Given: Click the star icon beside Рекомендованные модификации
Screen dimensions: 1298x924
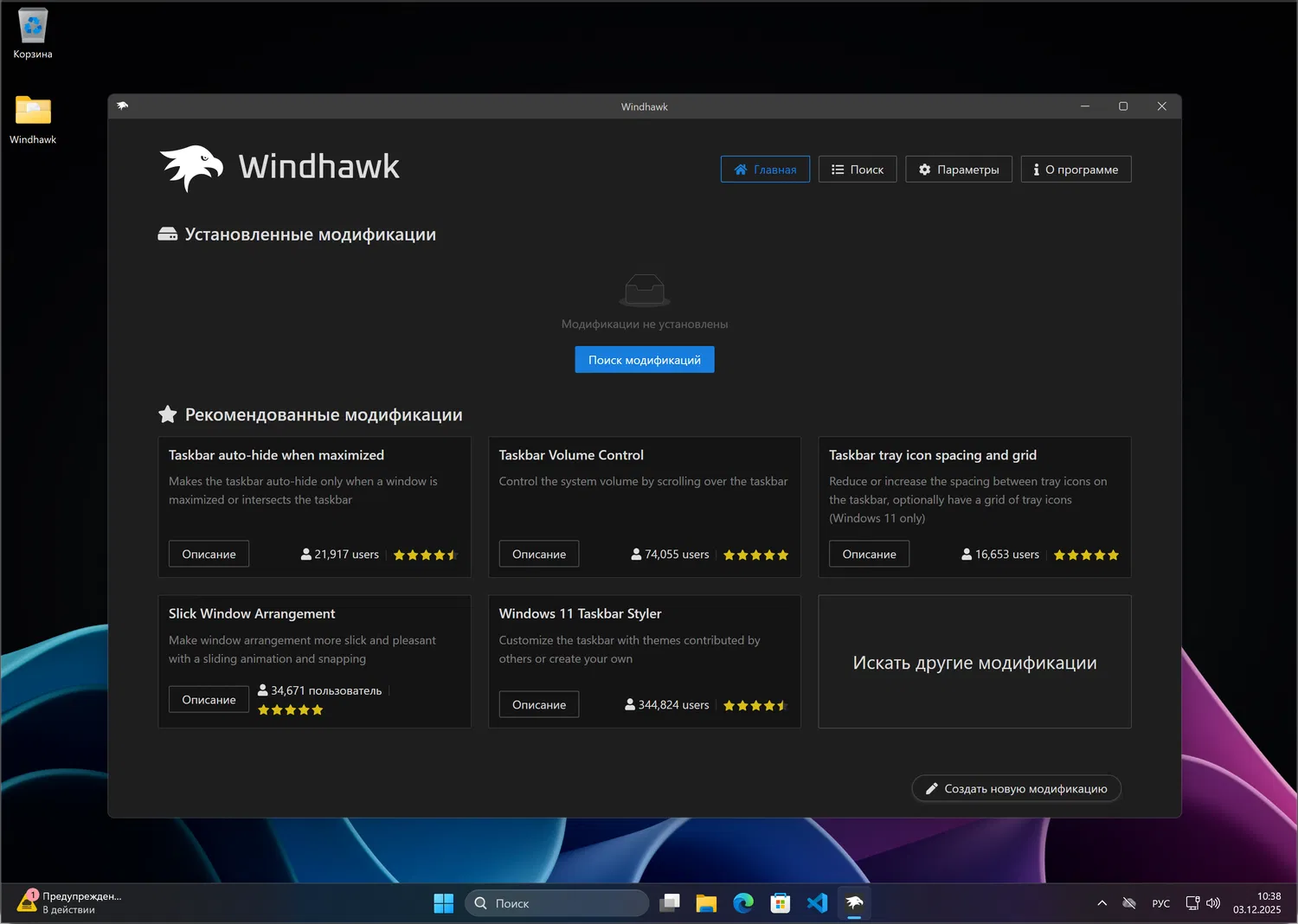Looking at the screenshot, I should point(168,414).
